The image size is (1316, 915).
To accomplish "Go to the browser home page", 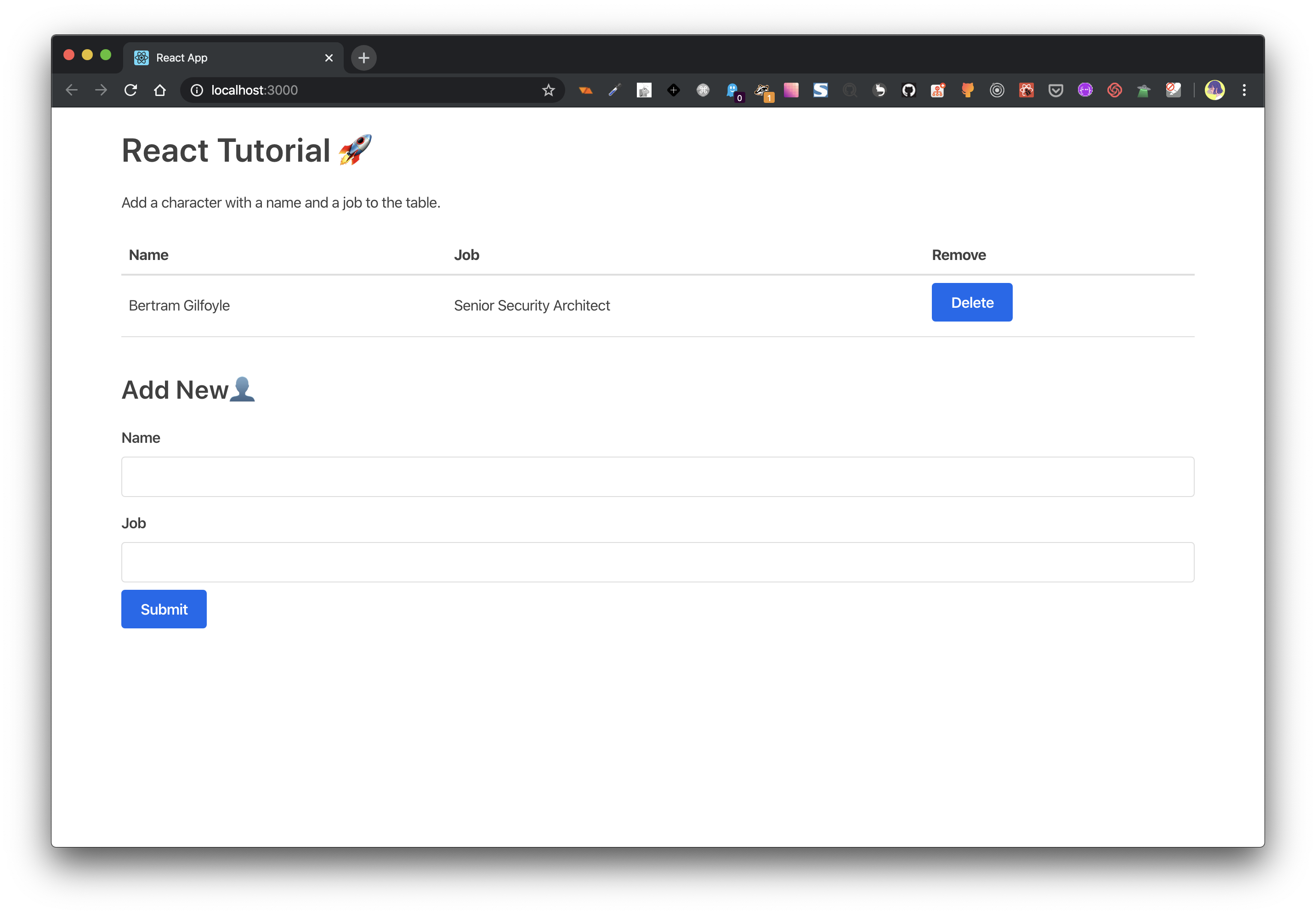I will [160, 90].
